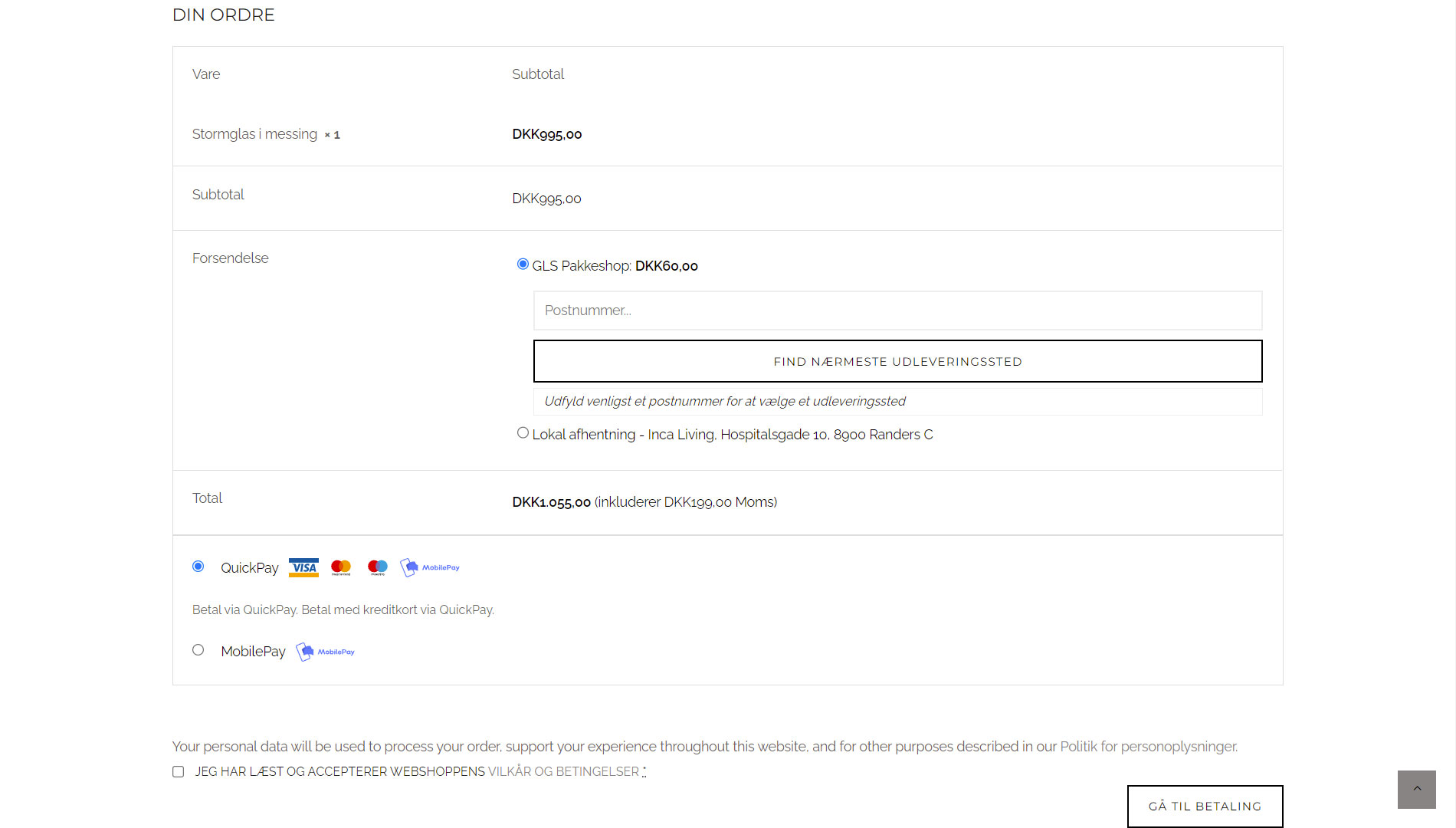This screenshot has width=1456, height=828.
Task: Click the Postnummer input field
Action: (x=897, y=310)
